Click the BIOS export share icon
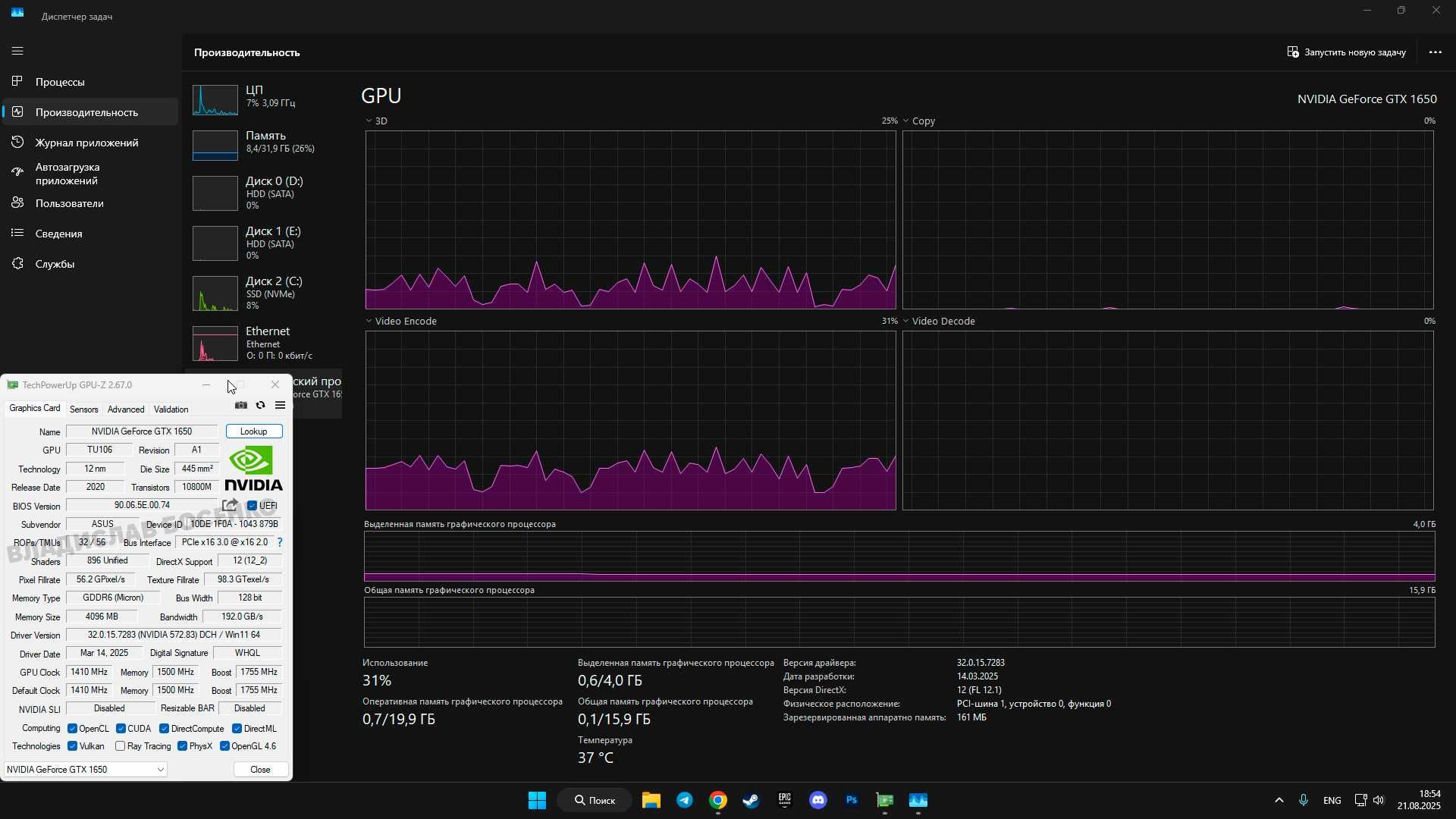 click(x=230, y=505)
